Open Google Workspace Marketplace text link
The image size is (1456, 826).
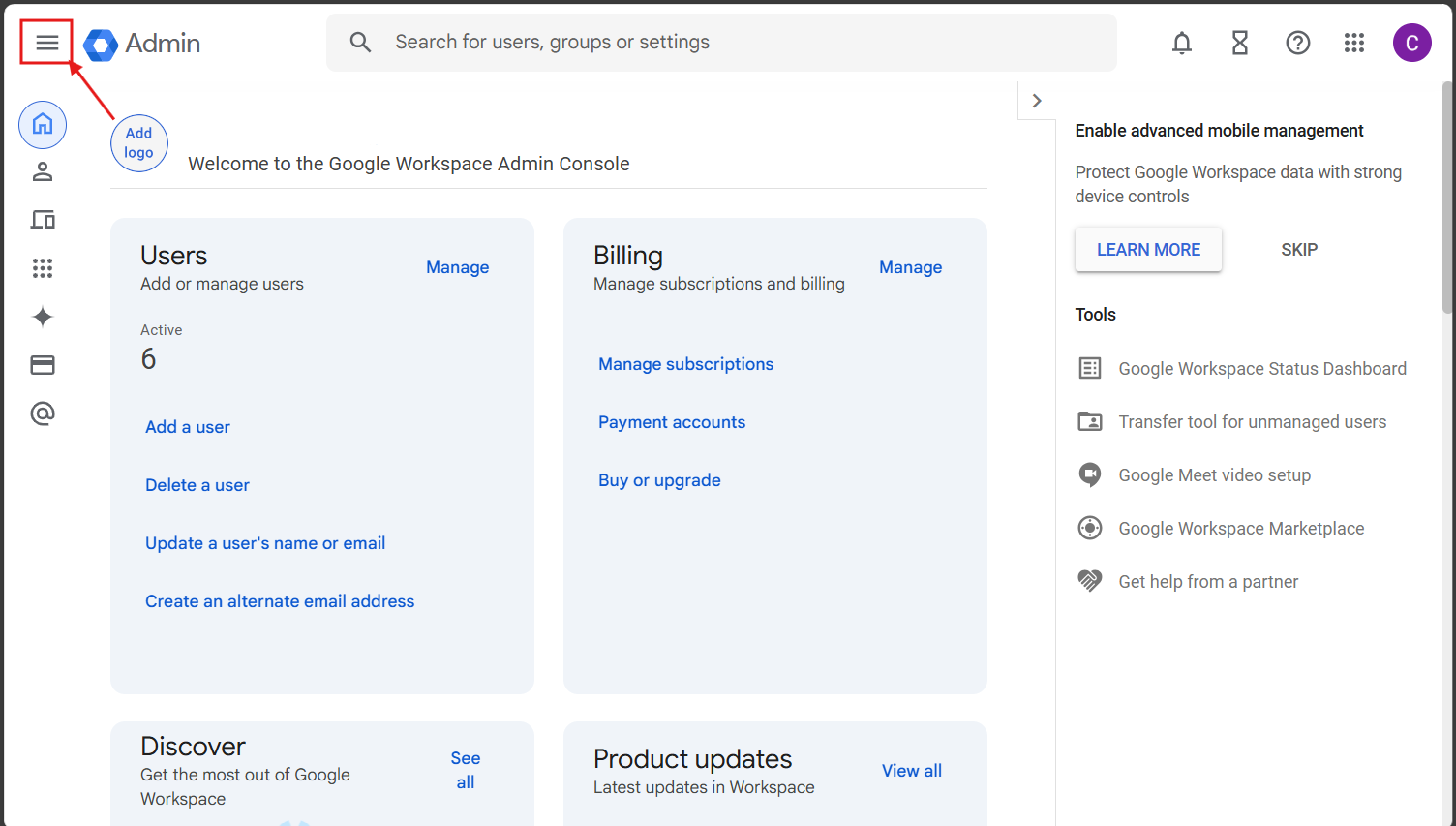pyautogui.click(x=1241, y=529)
